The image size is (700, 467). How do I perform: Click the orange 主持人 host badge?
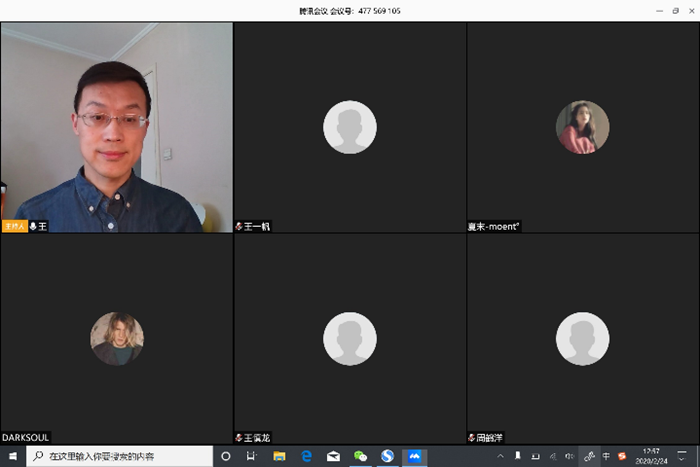tap(14, 227)
